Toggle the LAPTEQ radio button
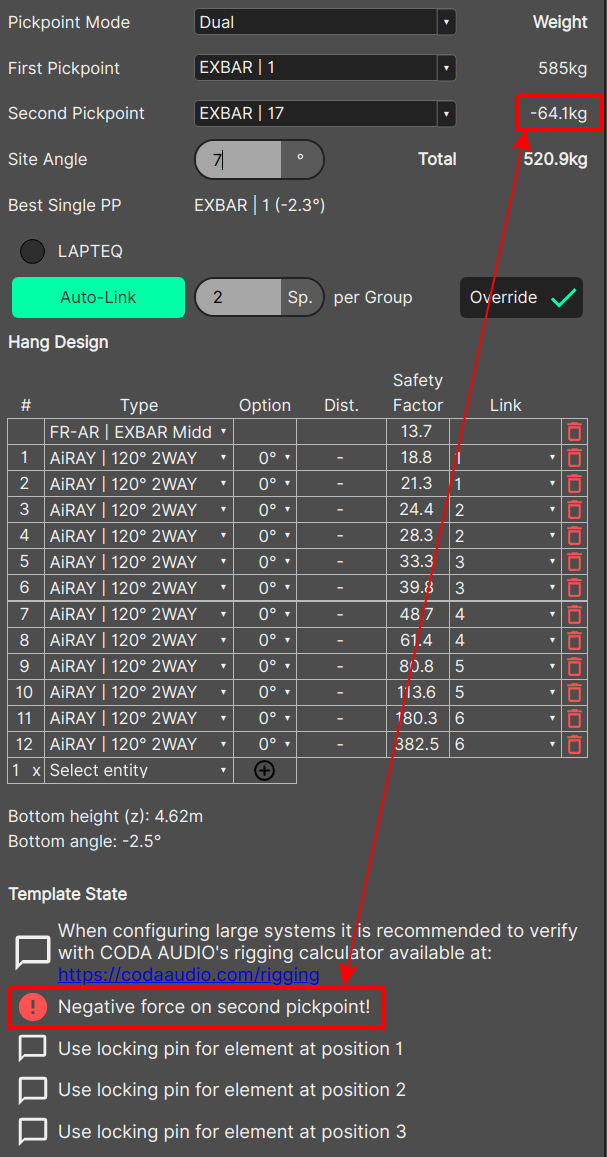This screenshot has width=607, height=1157. pyautogui.click(x=33, y=252)
